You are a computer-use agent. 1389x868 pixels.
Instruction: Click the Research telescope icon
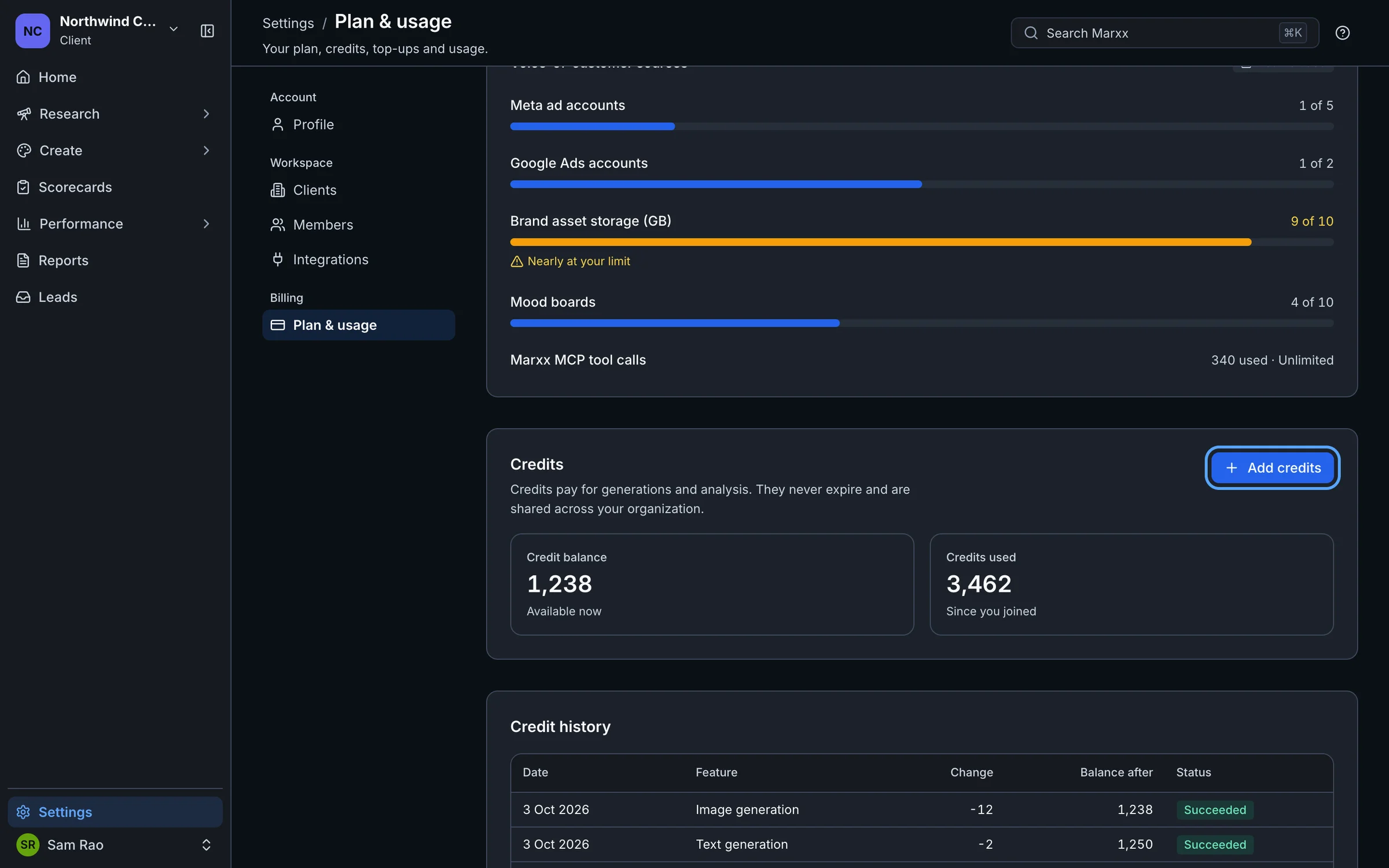click(x=24, y=113)
